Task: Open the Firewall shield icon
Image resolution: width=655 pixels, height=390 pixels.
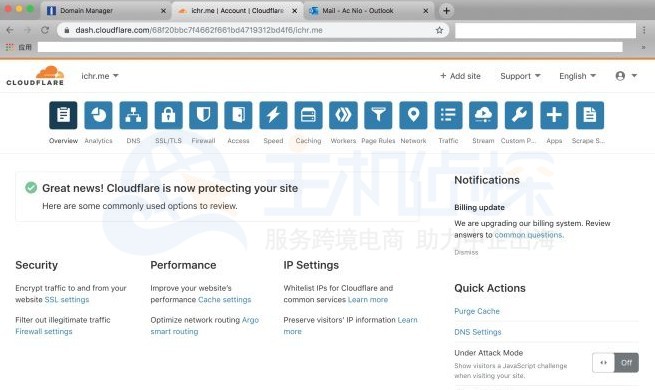Action: pyautogui.click(x=203, y=115)
